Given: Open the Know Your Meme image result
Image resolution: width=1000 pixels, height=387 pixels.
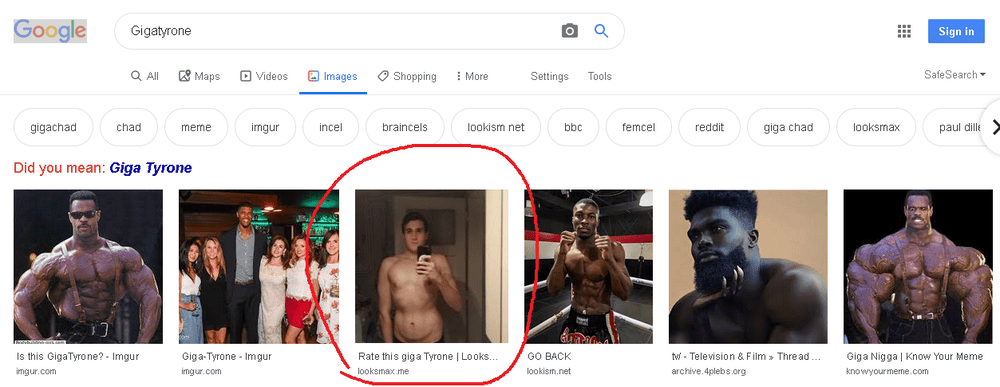Looking at the screenshot, I should pyautogui.click(x=918, y=267).
